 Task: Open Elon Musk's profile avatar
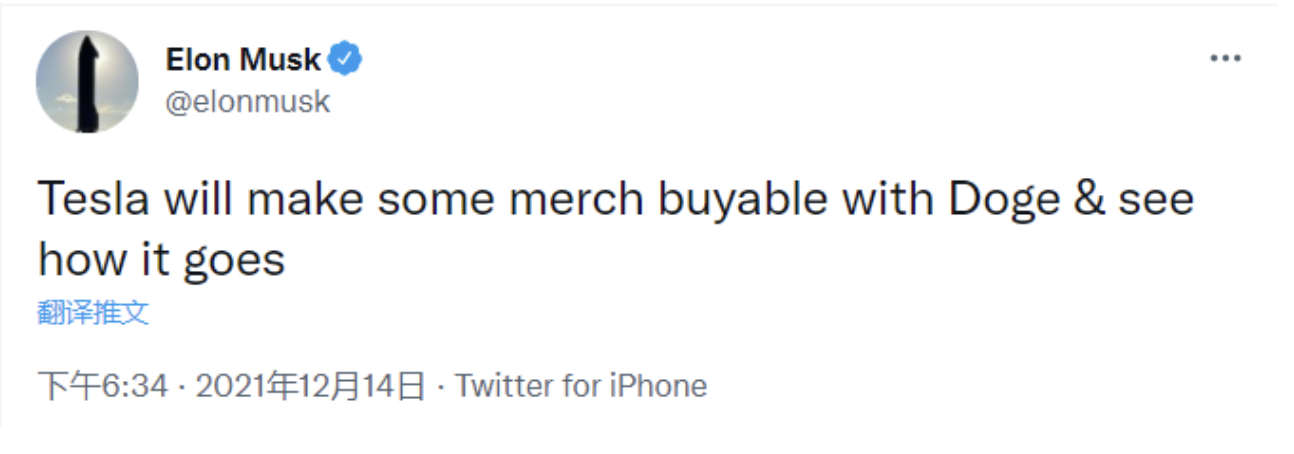pyautogui.click(x=87, y=82)
